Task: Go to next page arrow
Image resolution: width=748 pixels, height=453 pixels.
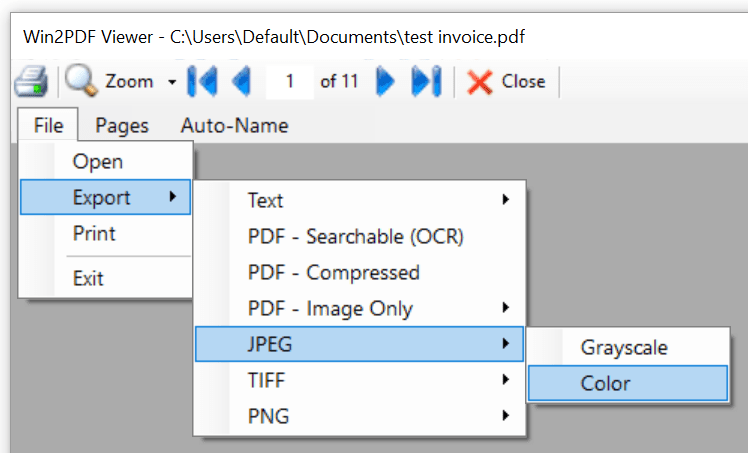Action: point(385,82)
